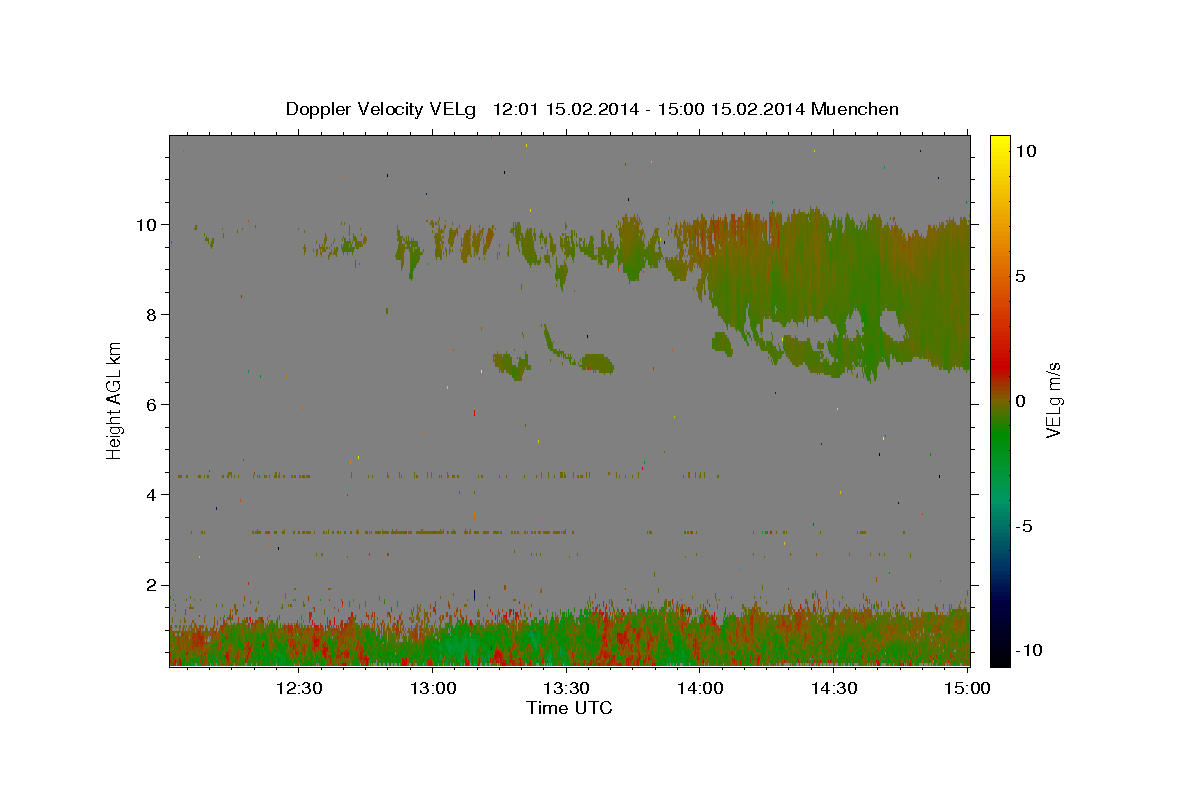Image resolution: width=1200 pixels, height=800 pixels.
Task: Click the 14:00 time tick label
Action: (700, 688)
